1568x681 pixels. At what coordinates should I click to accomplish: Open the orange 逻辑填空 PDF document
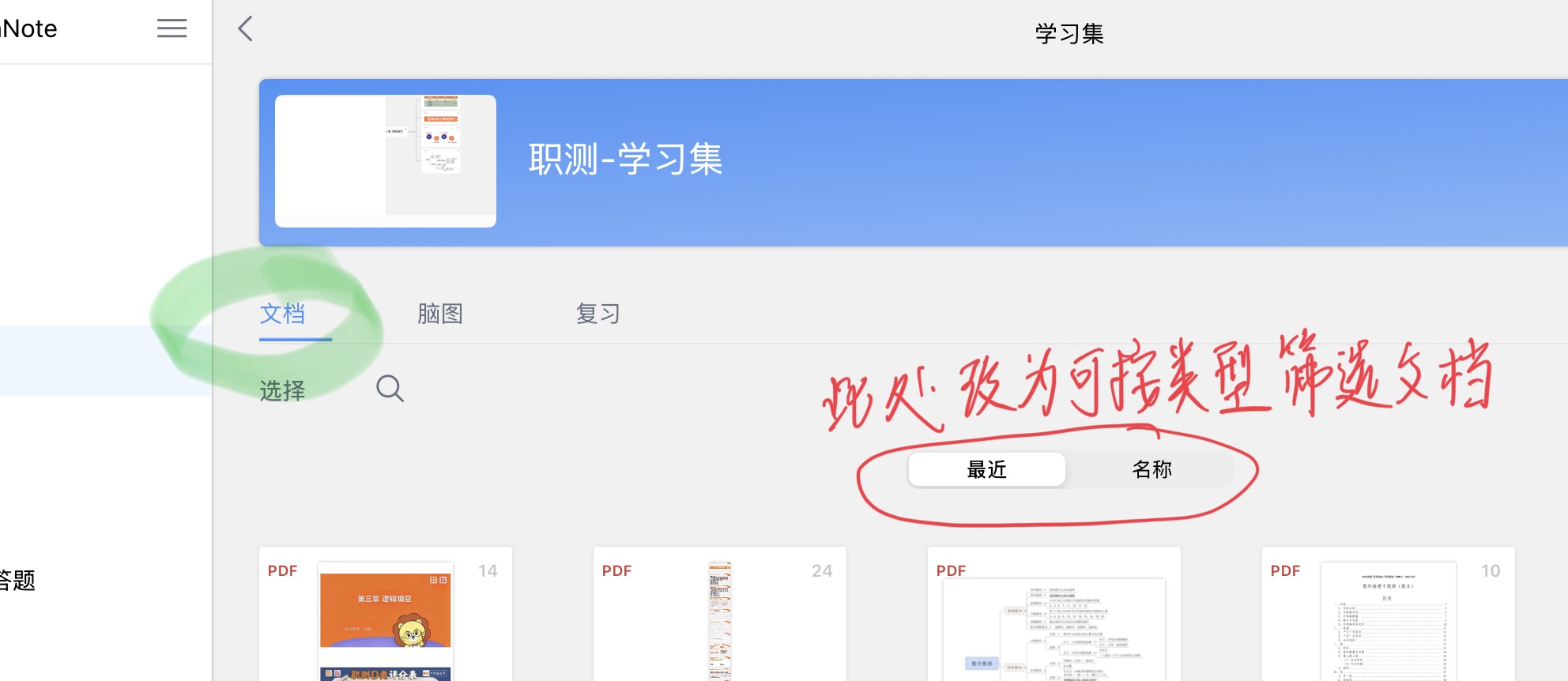point(386,614)
